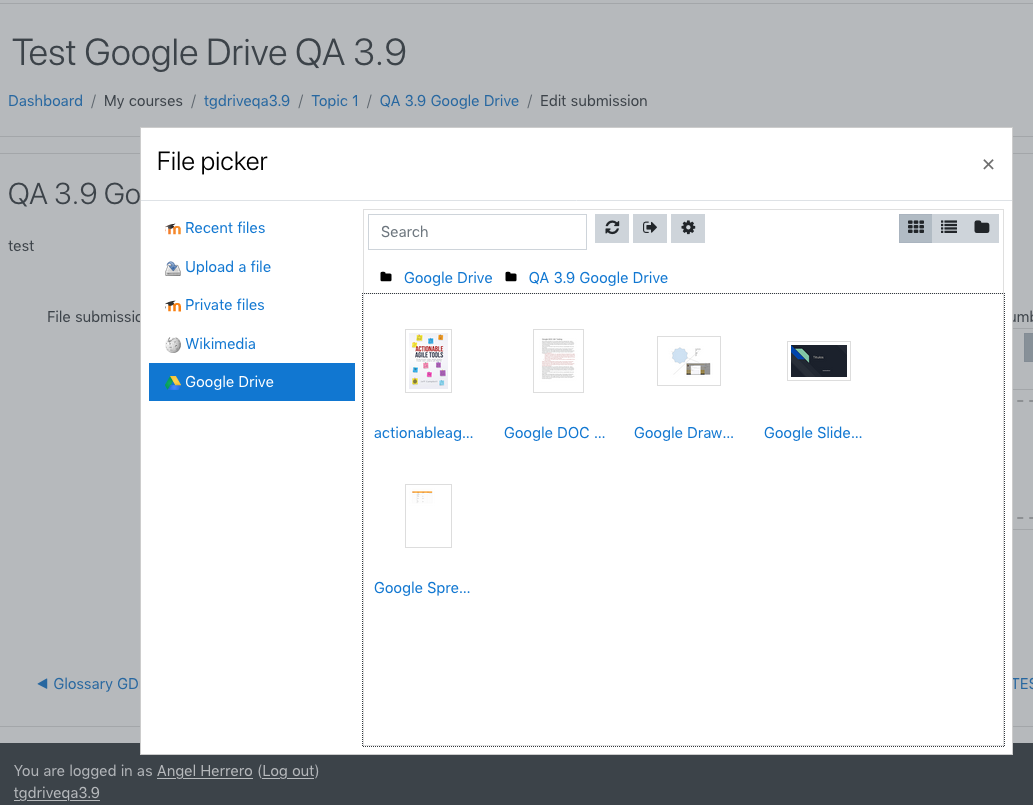Click QA 3.9 Google Drive path folder

(598, 278)
